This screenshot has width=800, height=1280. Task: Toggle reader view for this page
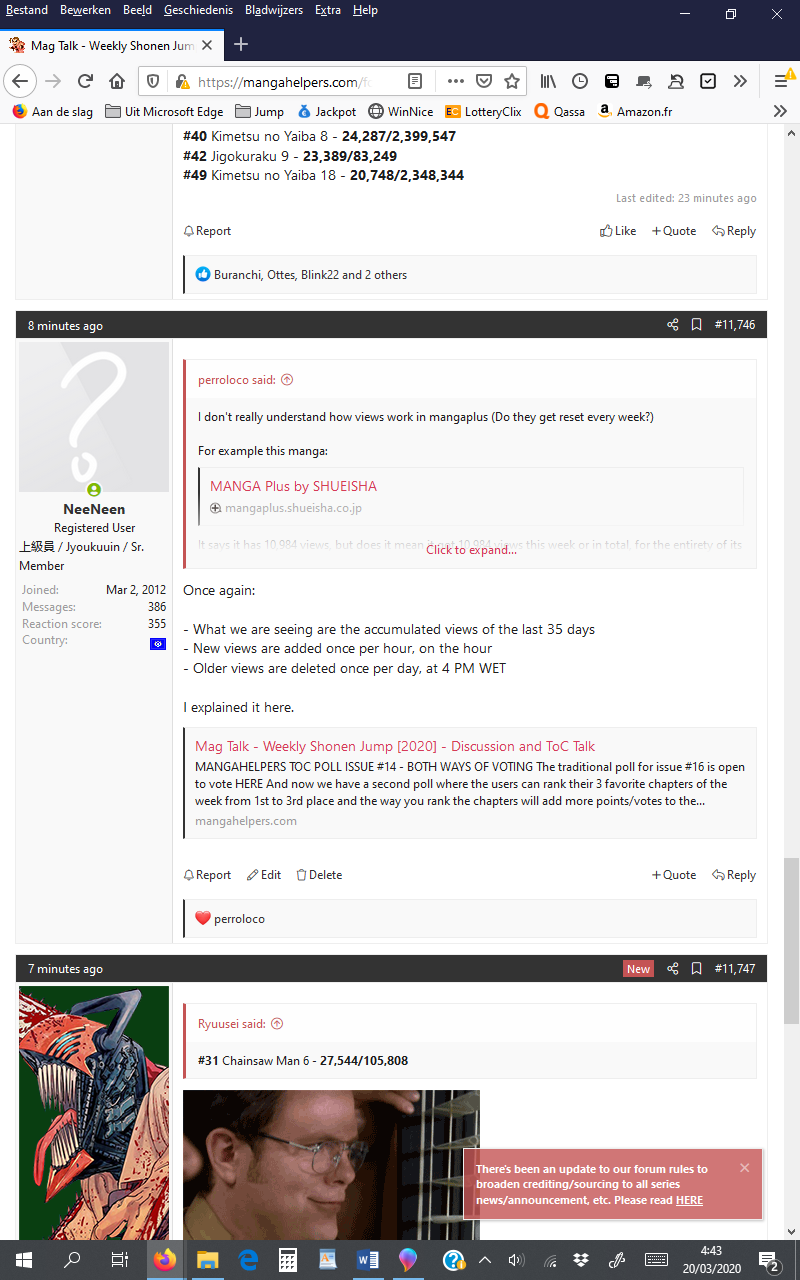coord(415,81)
